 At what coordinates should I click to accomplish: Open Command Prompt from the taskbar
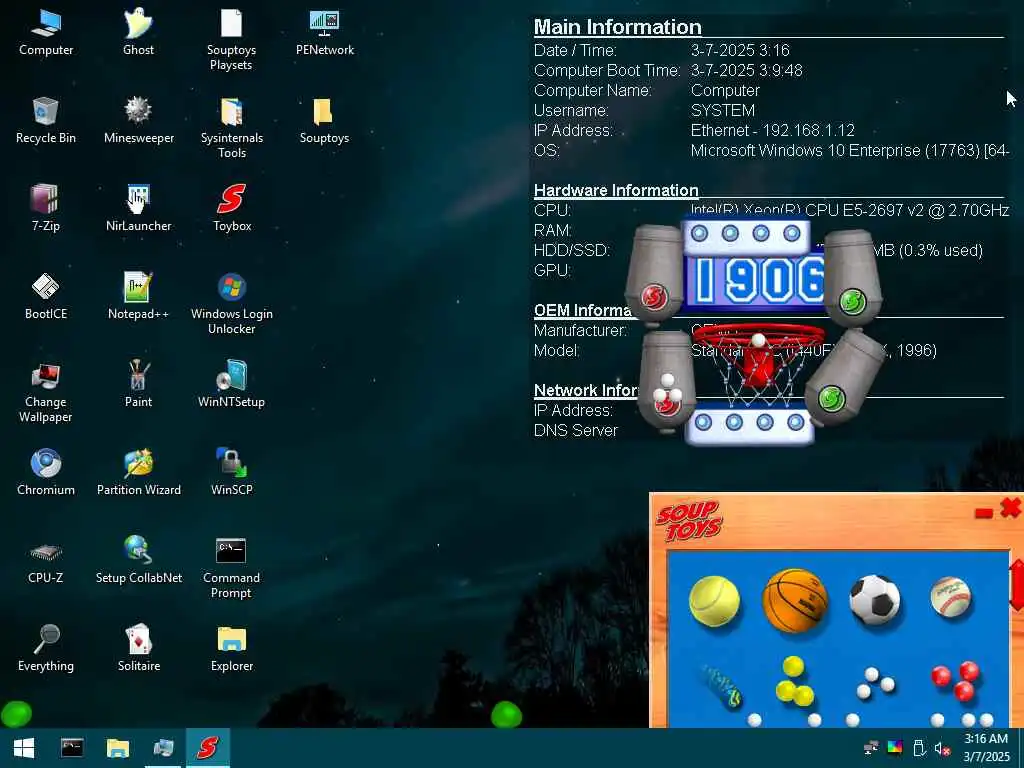[x=72, y=748]
